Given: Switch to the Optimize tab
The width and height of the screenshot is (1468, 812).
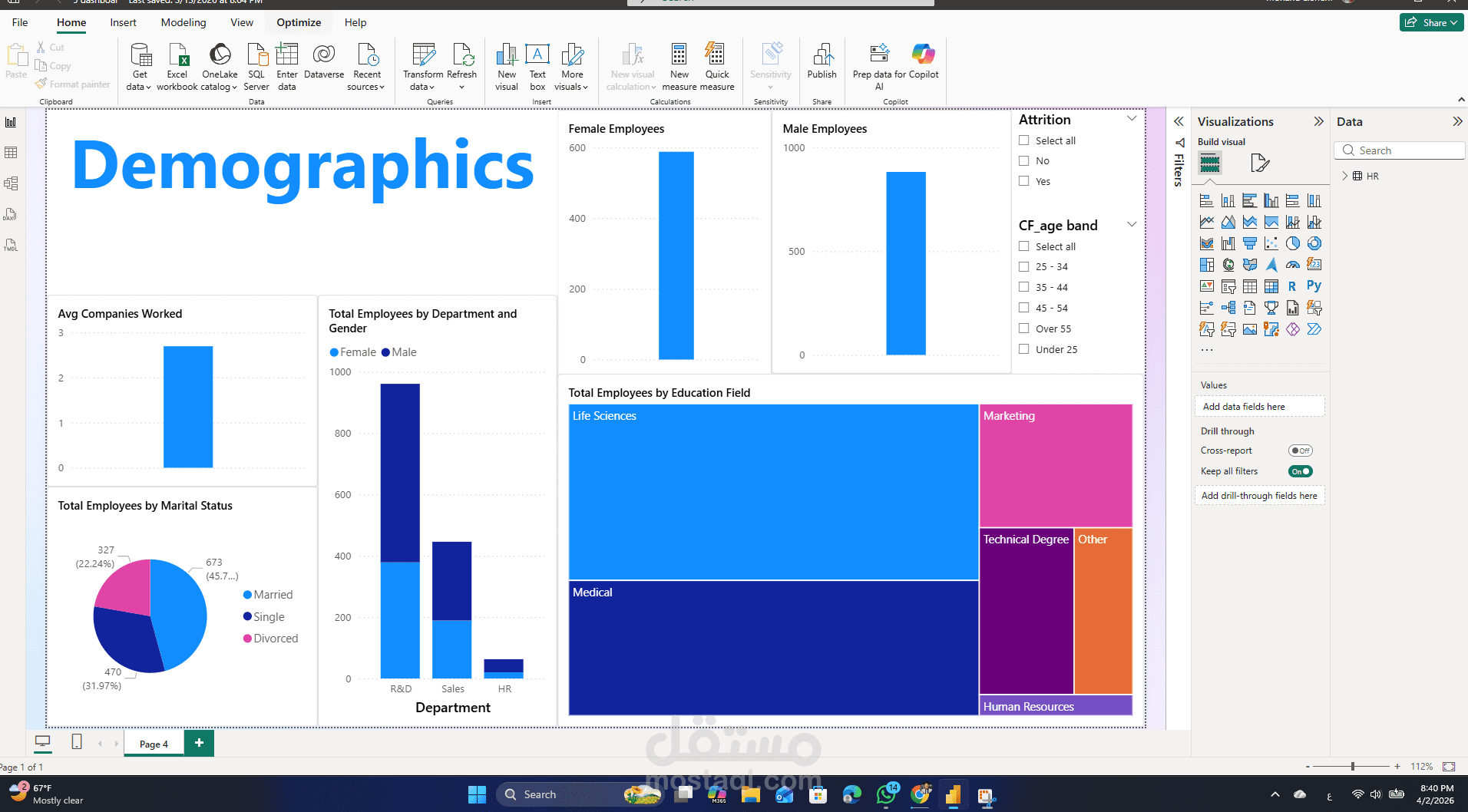Looking at the screenshot, I should coord(299,22).
